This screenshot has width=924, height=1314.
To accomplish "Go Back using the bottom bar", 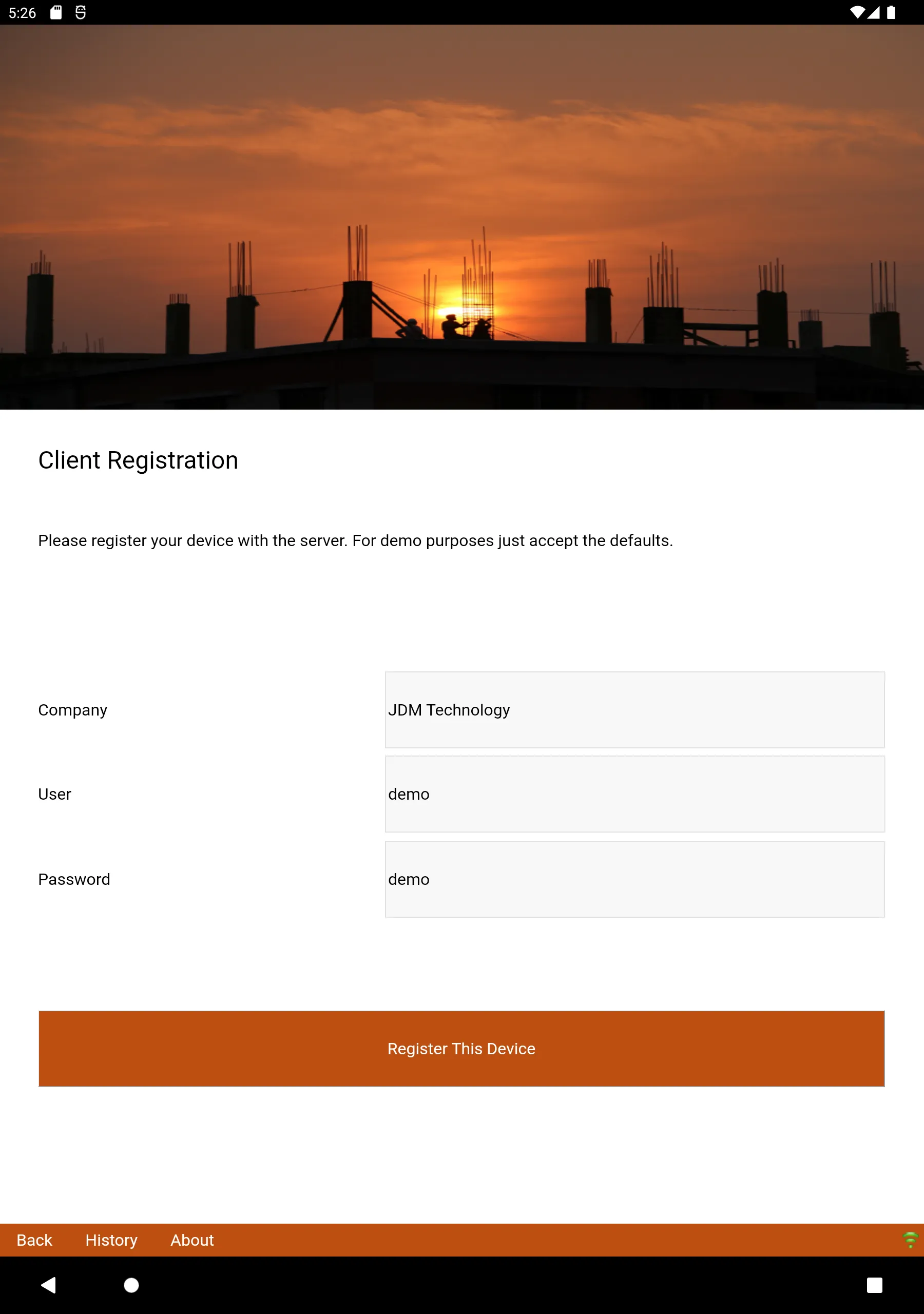I will [34, 1240].
